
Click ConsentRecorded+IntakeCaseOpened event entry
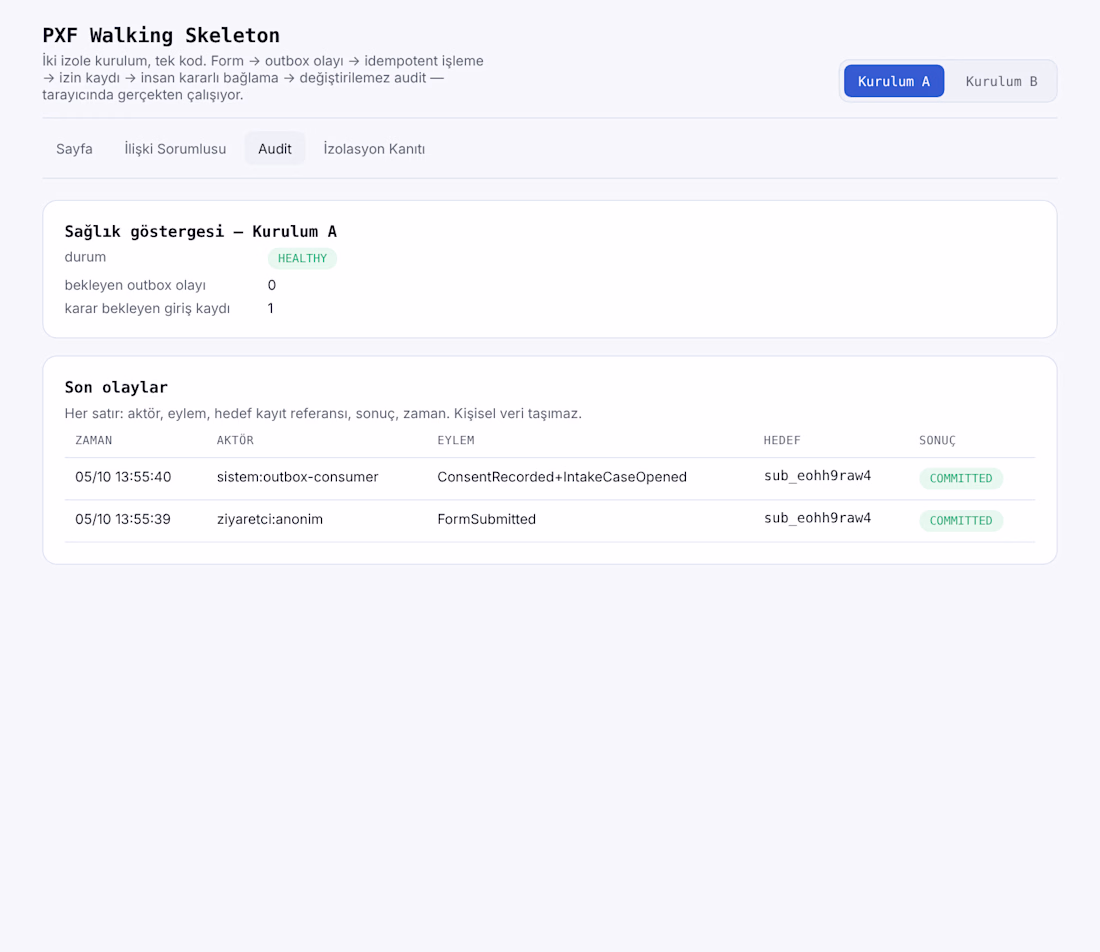click(562, 477)
